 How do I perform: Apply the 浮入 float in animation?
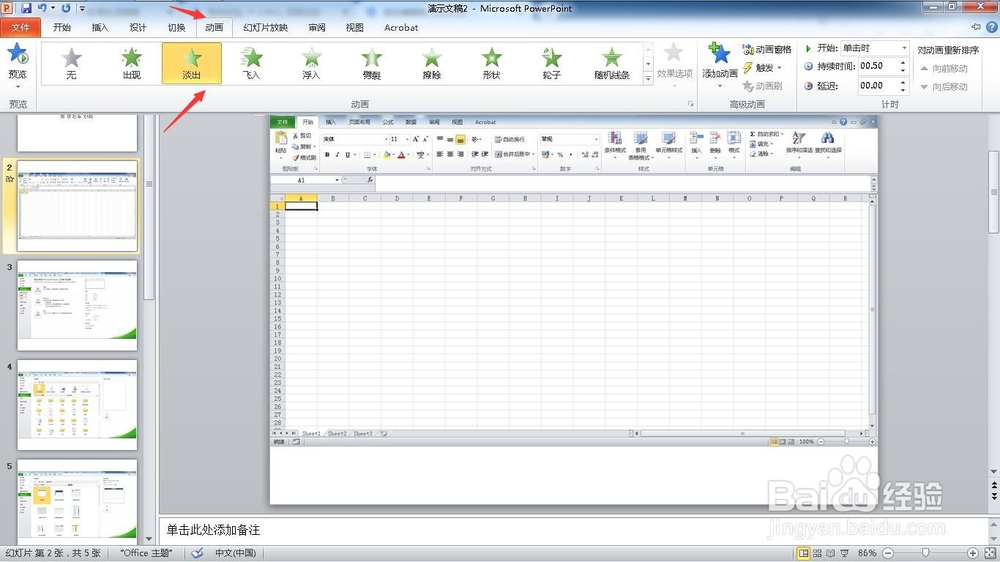(x=311, y=63)
